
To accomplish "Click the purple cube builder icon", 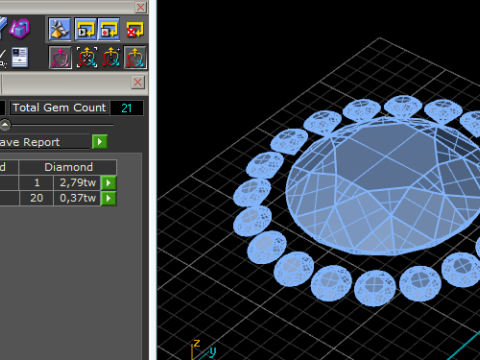I will [19, 28].
